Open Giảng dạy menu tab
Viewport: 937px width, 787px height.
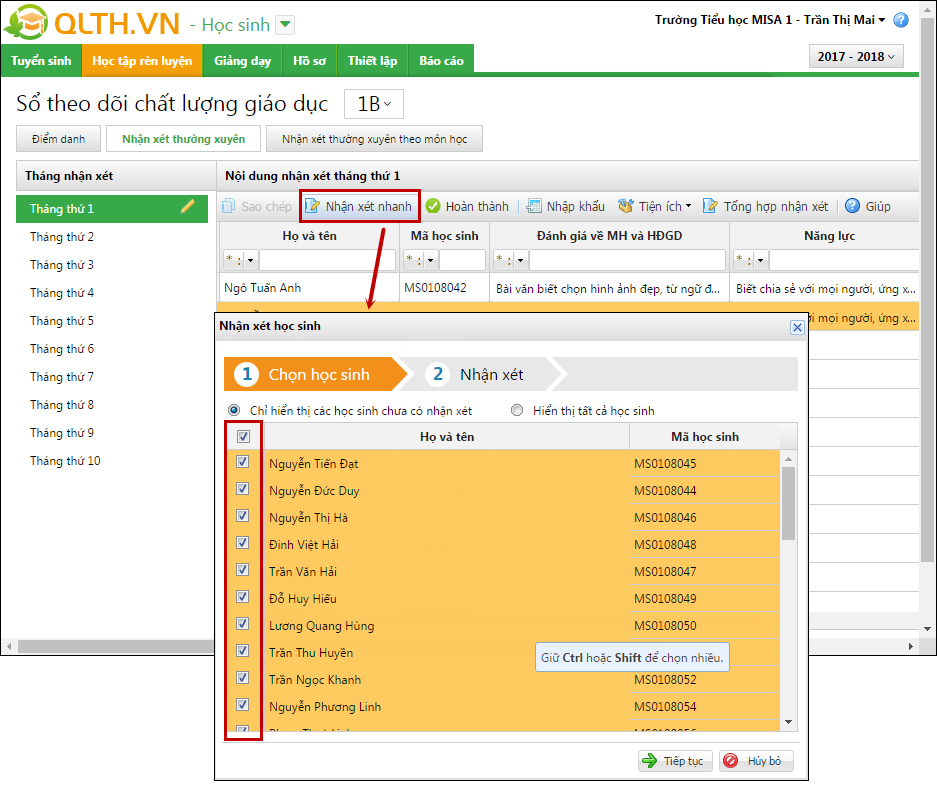243,60
